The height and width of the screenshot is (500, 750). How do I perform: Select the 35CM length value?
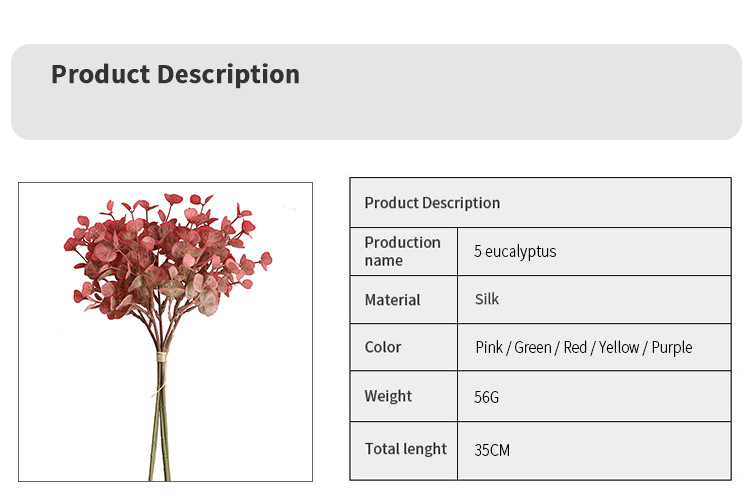(x=492, y=450)
